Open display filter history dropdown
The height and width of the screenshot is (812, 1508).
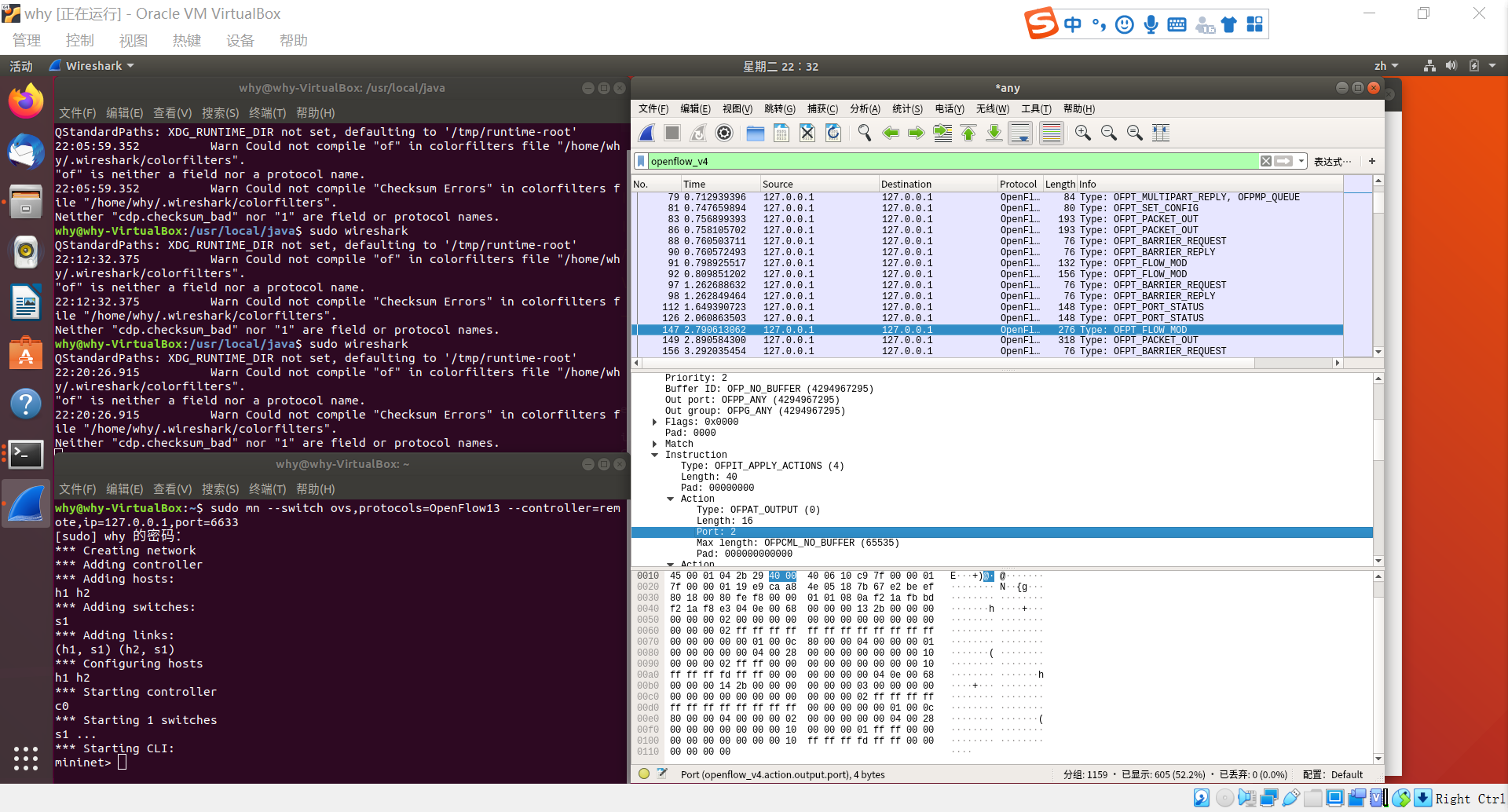[x=1301, y=162]
